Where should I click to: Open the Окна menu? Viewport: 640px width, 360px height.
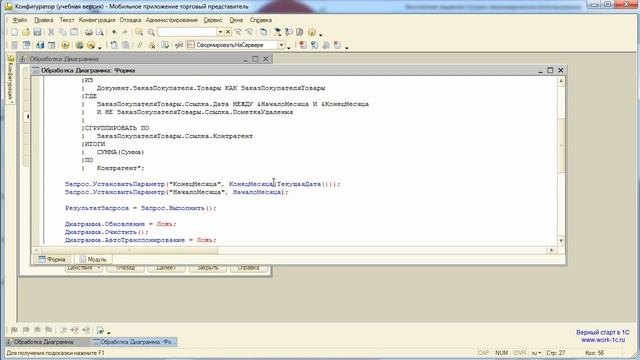coord(236,20)
